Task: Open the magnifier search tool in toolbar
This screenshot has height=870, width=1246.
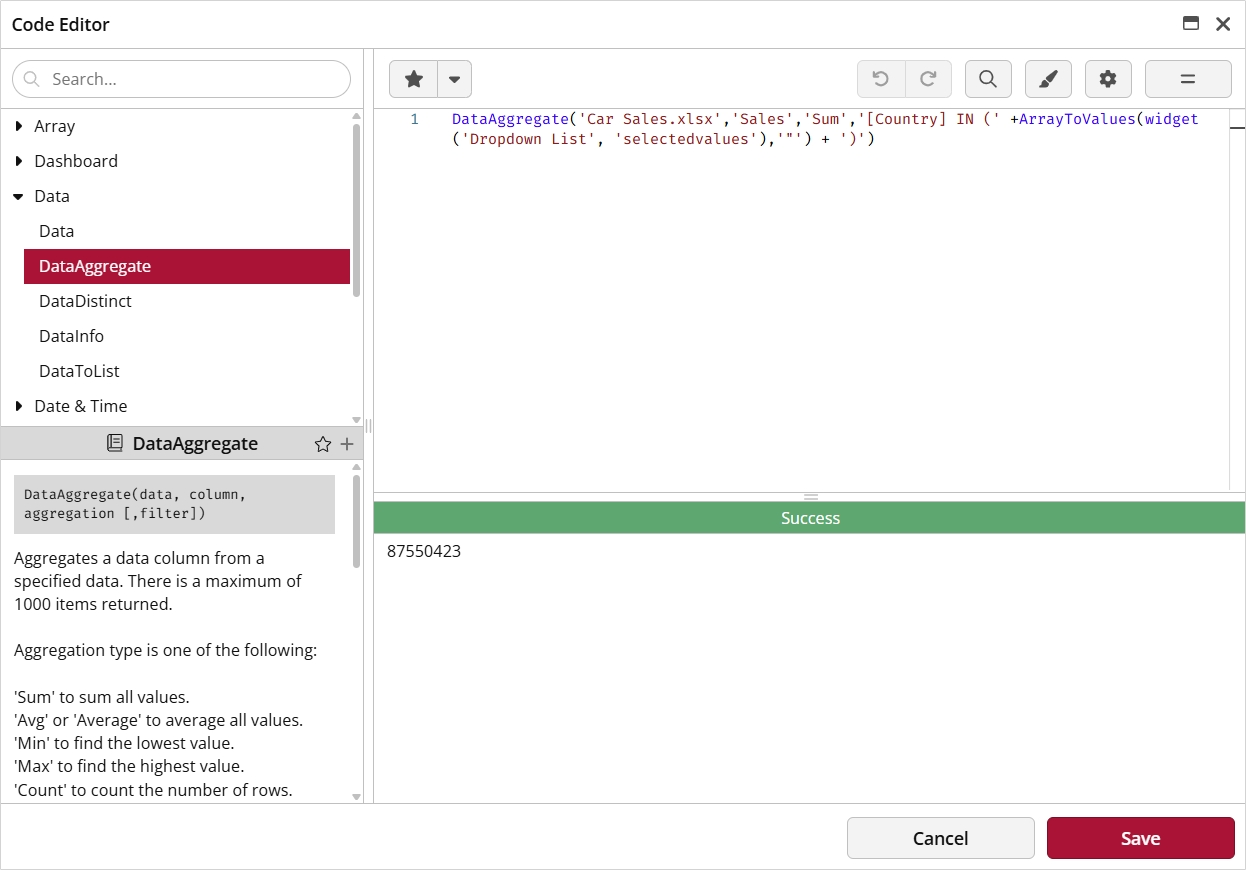Action: coord(988,79)
